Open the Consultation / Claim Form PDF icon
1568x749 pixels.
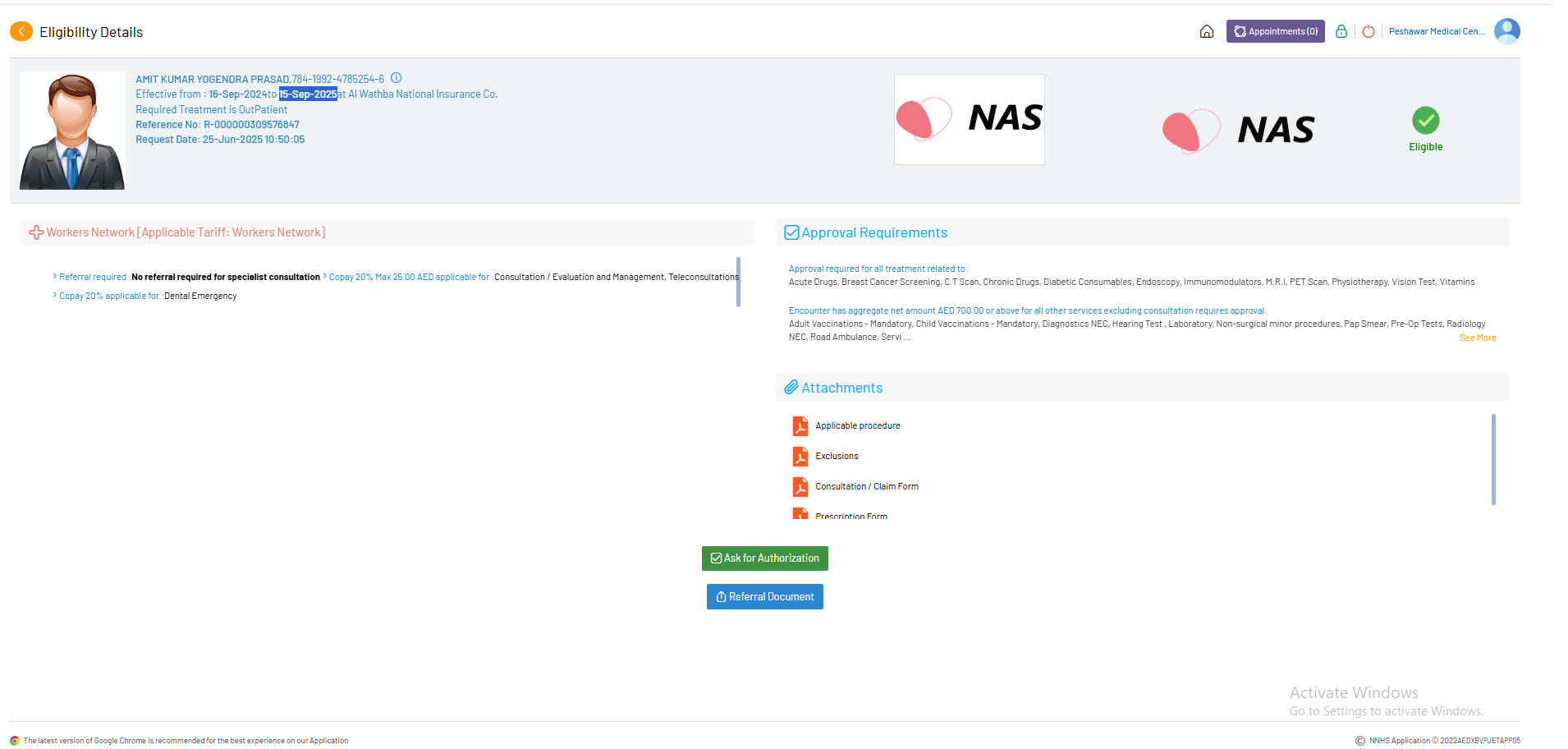(800, 487)
